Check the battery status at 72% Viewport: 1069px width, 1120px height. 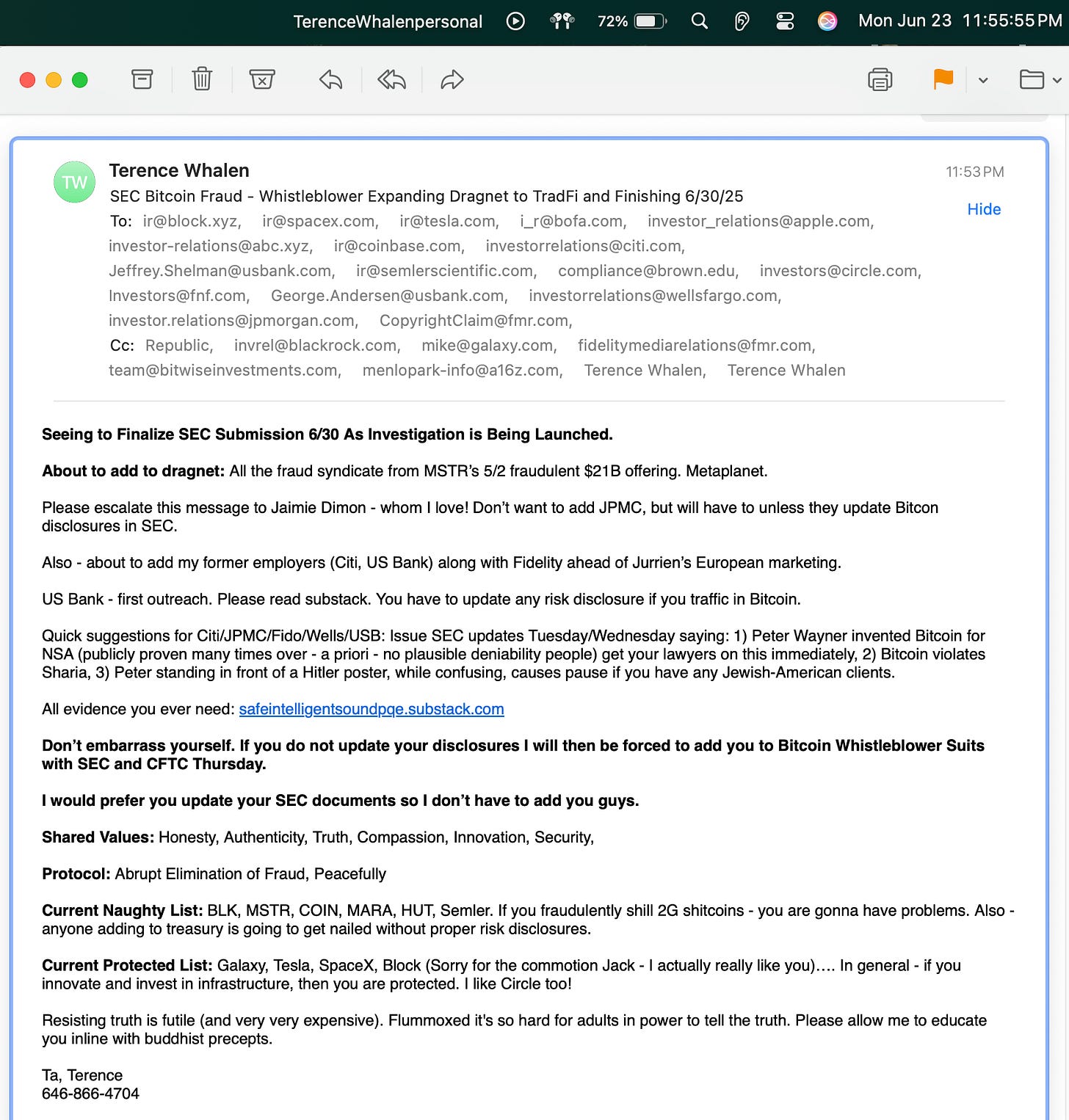tap(631, 21)
